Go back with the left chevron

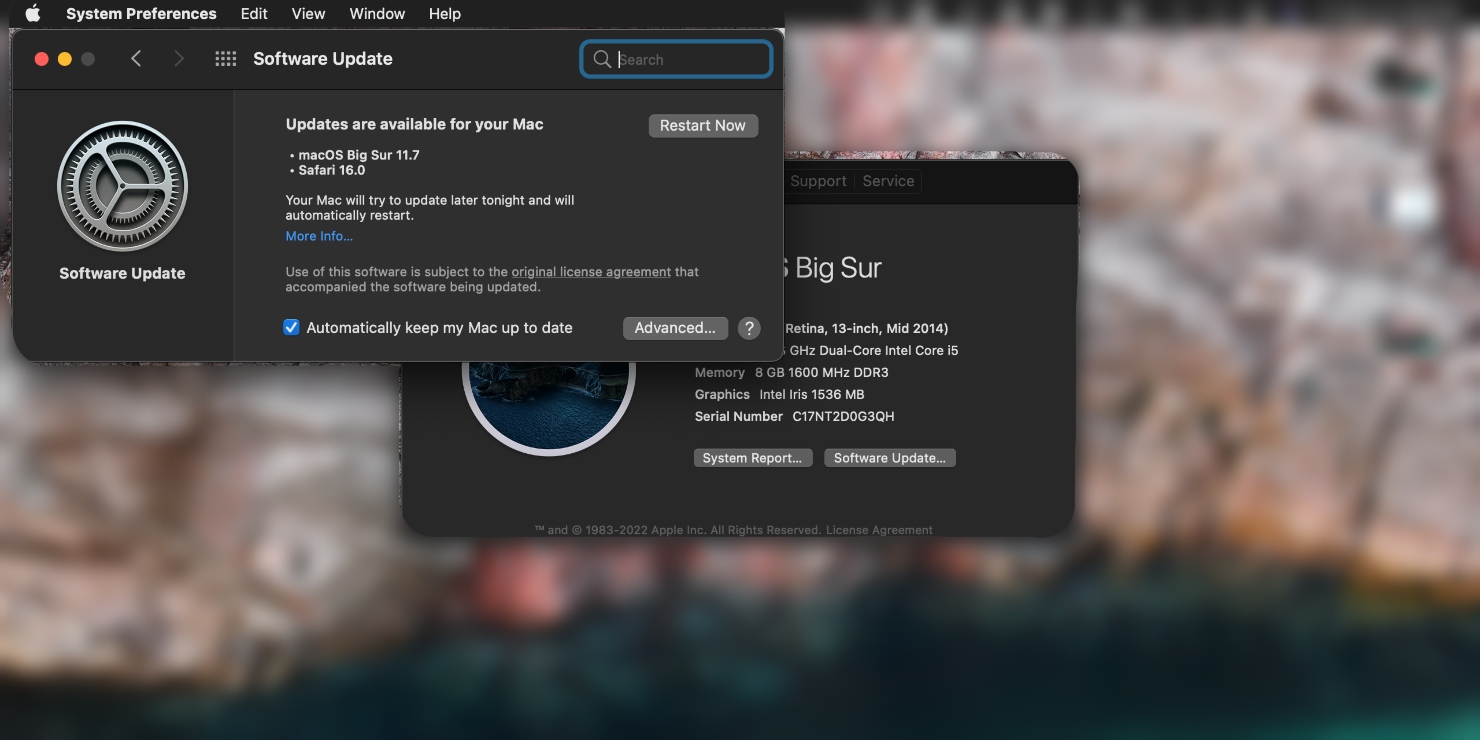pyautogui.click(x=136, y=59)
